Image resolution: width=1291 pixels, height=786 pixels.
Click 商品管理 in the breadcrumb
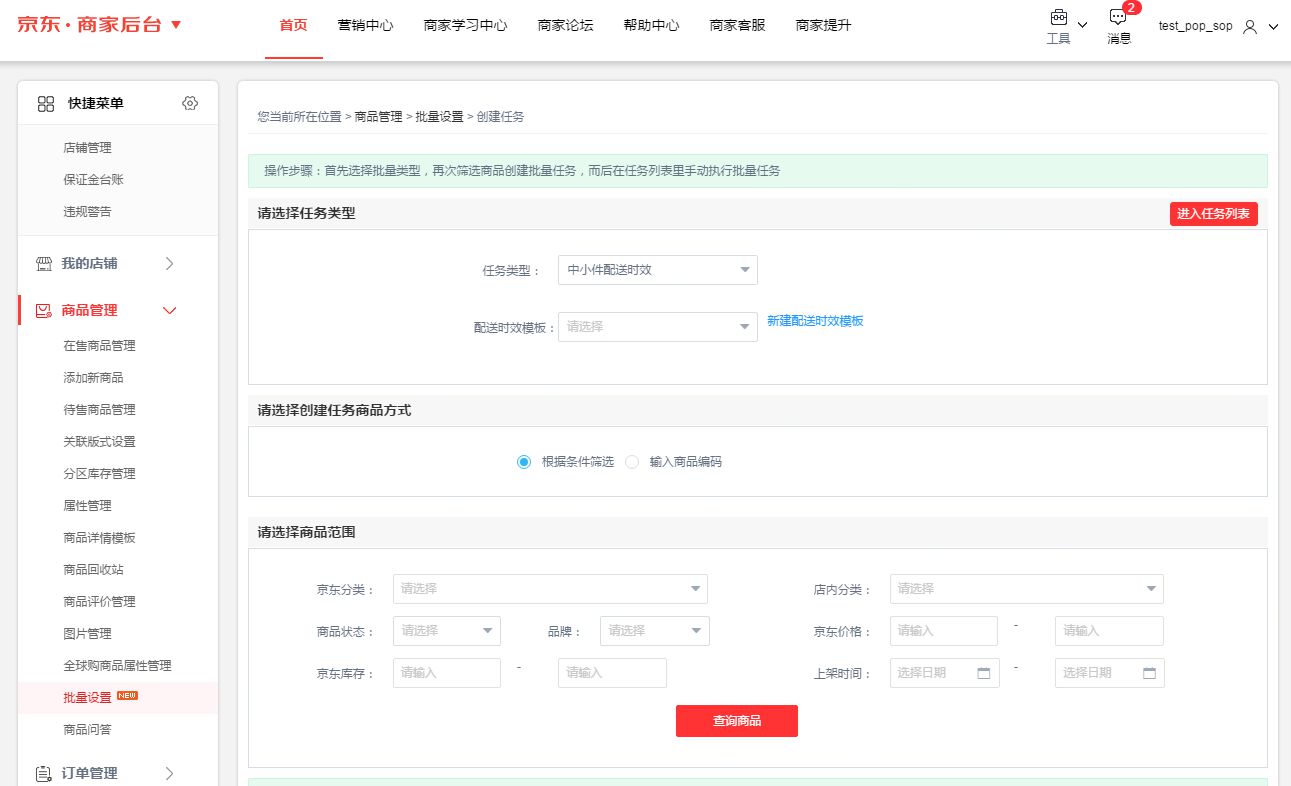pos(379,117)
